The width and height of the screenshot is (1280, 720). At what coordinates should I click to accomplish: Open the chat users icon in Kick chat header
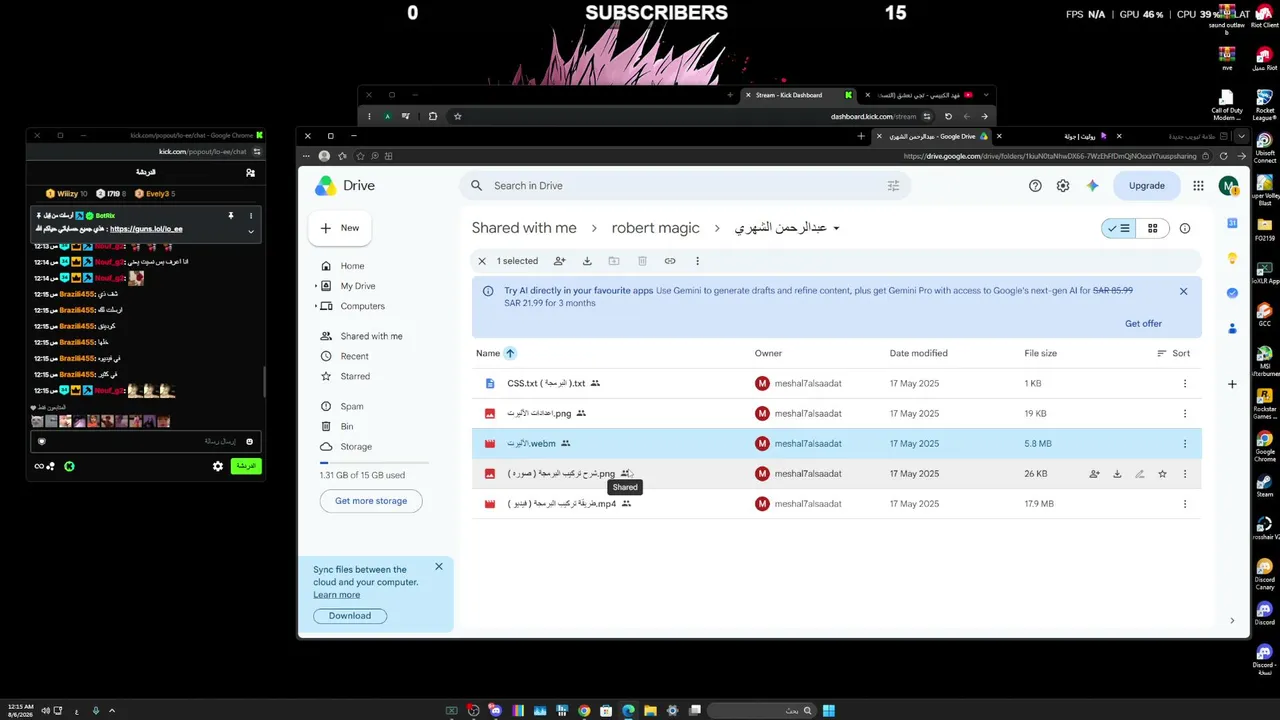point(250,172)
